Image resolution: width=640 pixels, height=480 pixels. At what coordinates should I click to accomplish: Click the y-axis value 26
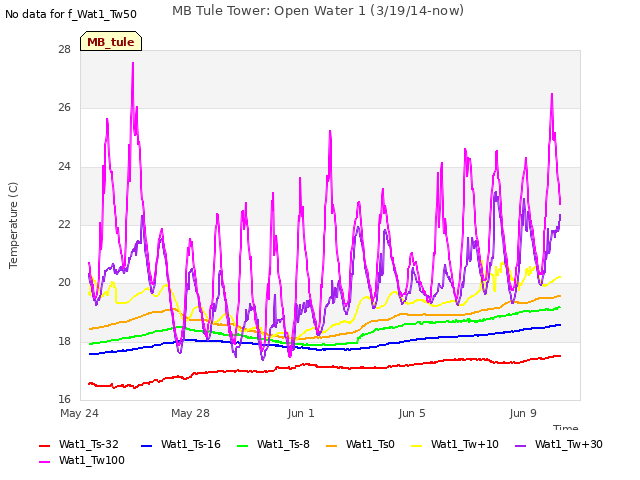(x=64, y=107)
